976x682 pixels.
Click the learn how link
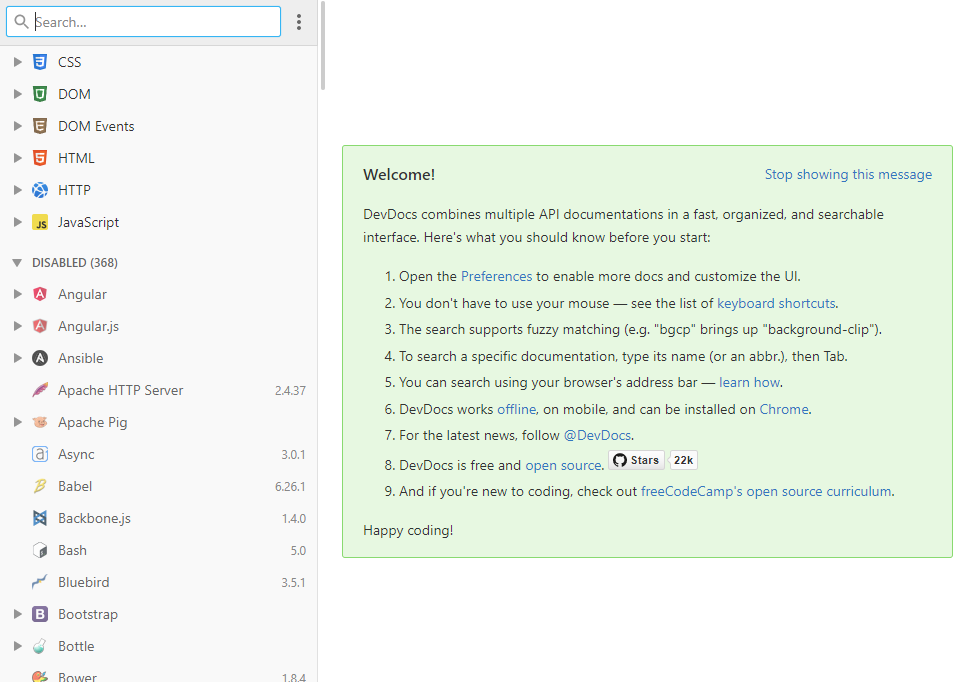[x=749, y=382]
